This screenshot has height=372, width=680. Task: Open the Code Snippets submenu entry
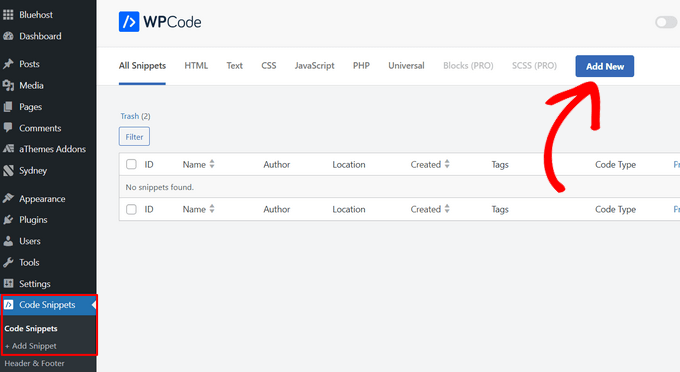coord(31,329)
